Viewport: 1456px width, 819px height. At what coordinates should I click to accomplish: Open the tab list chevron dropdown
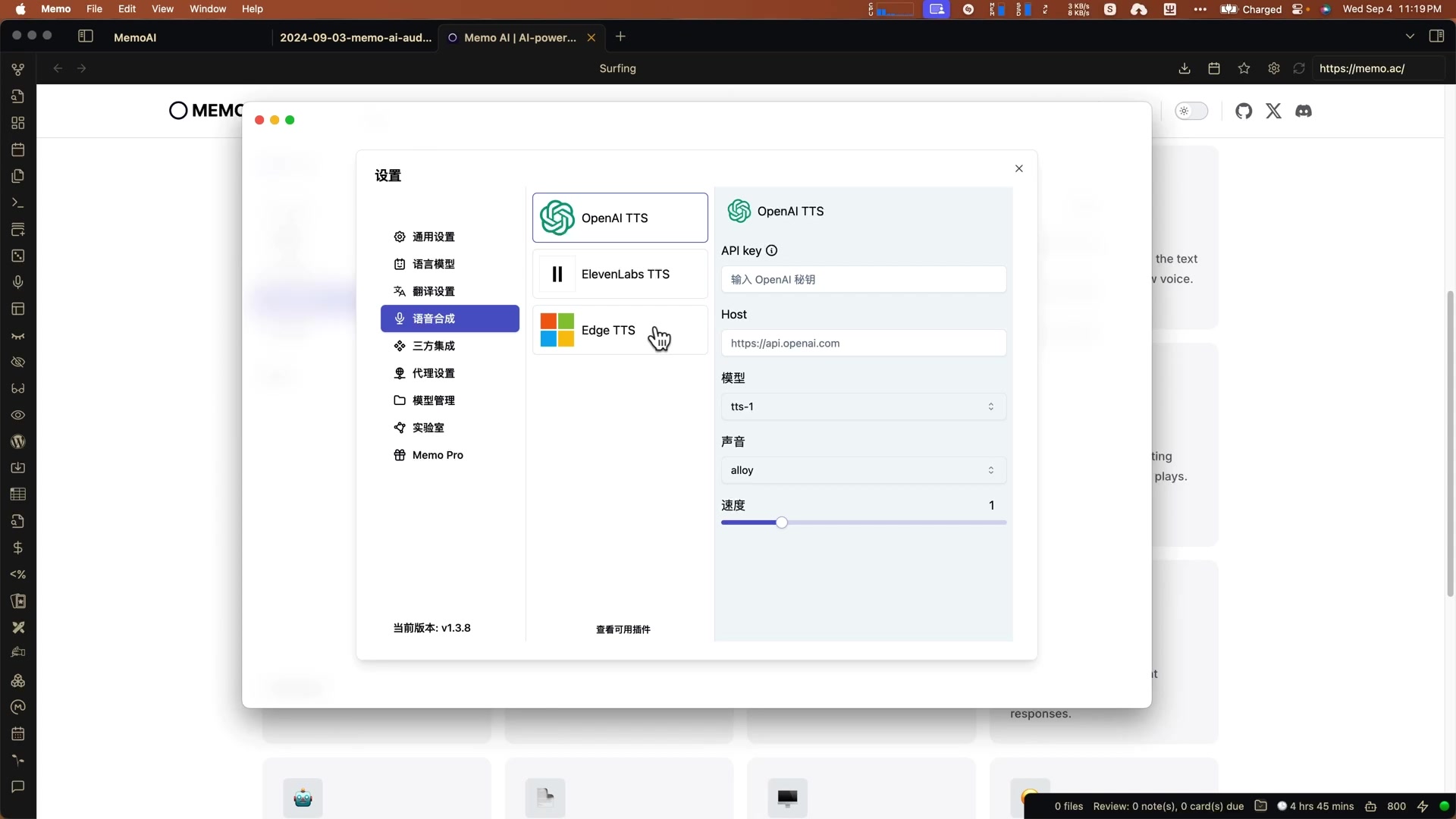[x=1410, y=36]
